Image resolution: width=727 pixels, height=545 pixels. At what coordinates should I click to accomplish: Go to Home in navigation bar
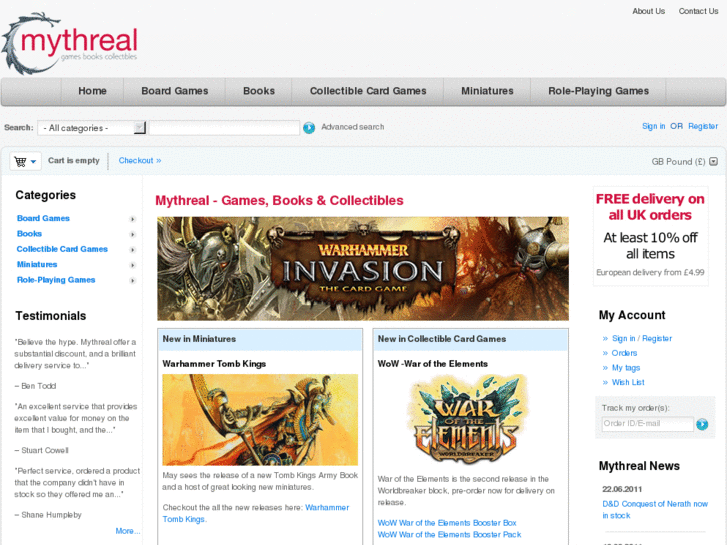(x=92, y=91)
